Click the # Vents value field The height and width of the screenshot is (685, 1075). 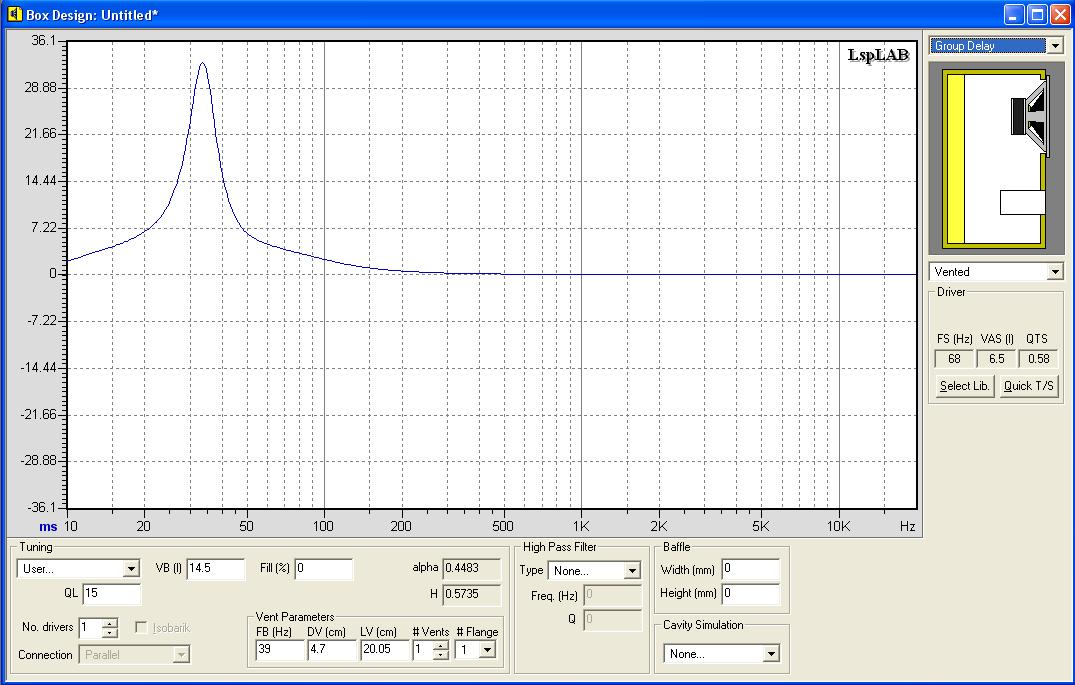[x=422, y=649]
